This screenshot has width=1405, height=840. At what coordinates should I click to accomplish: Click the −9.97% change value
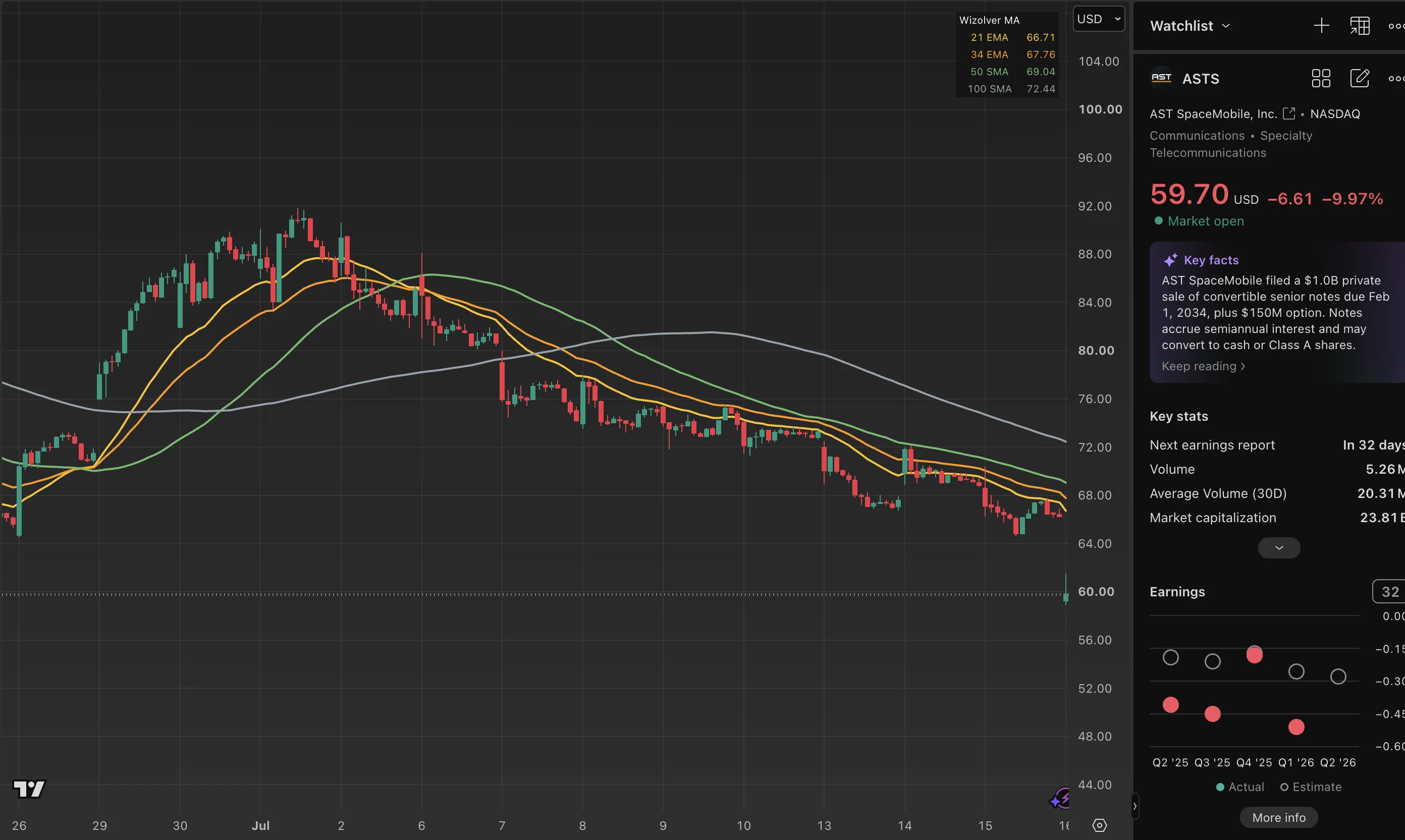(x=1353, y=199)
